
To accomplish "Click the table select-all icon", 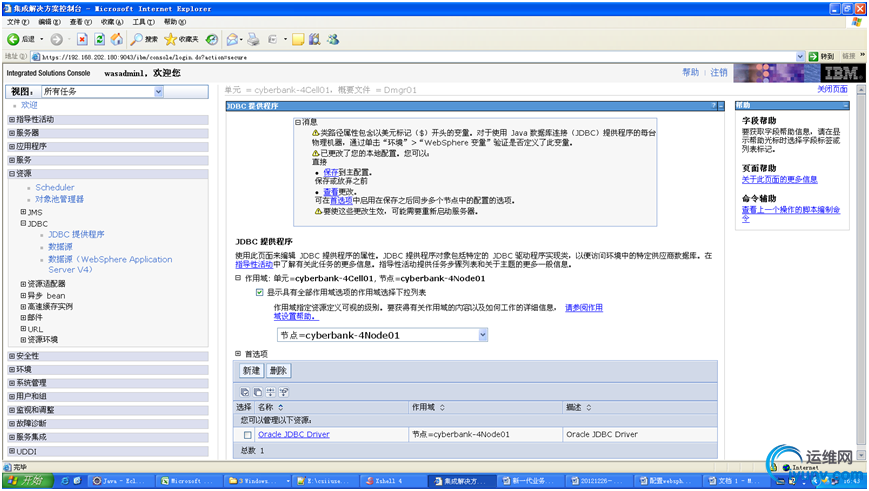I will pos(244,392).
